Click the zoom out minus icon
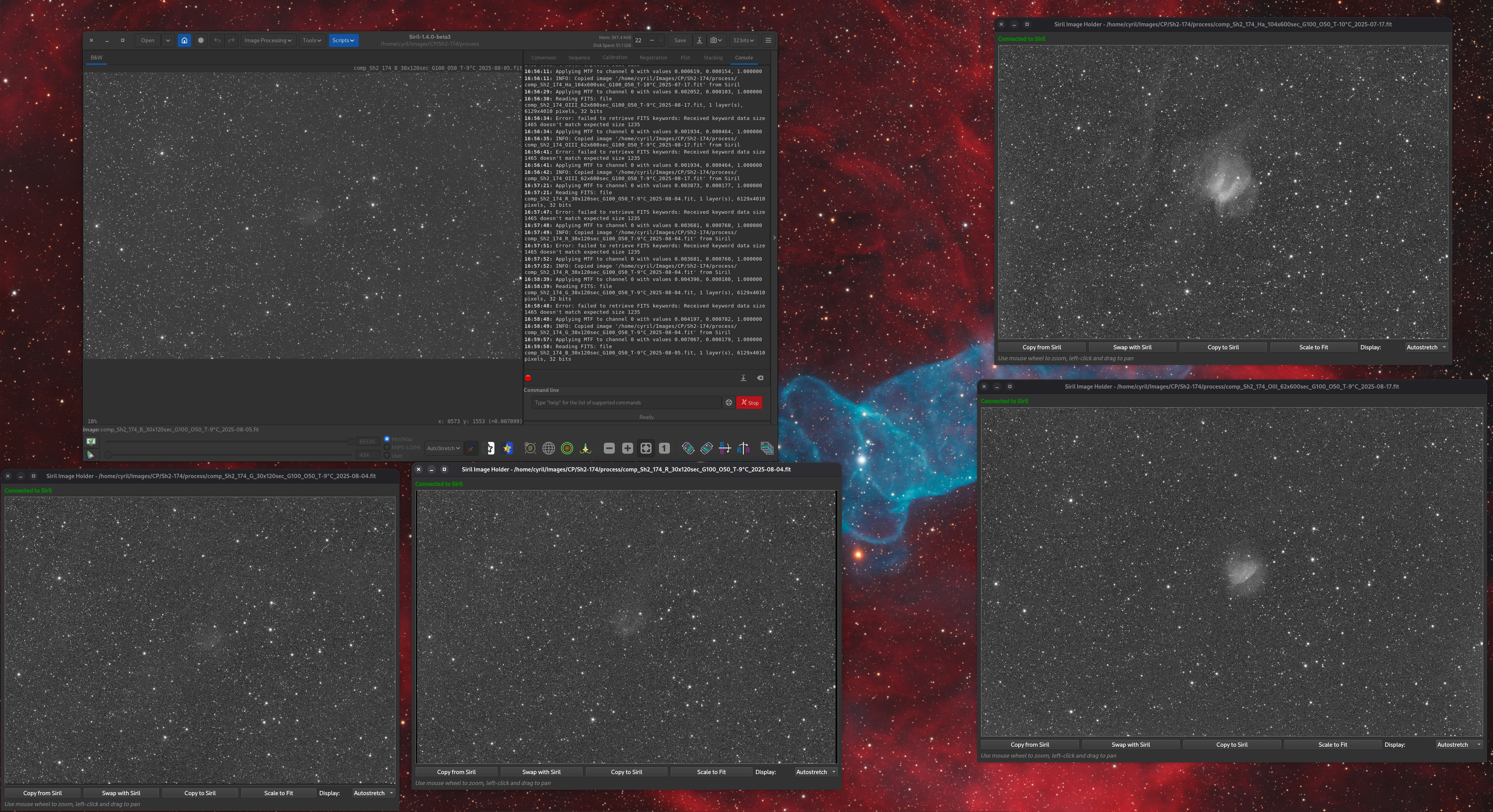The image size is (1493, 812). coord(609,449)
